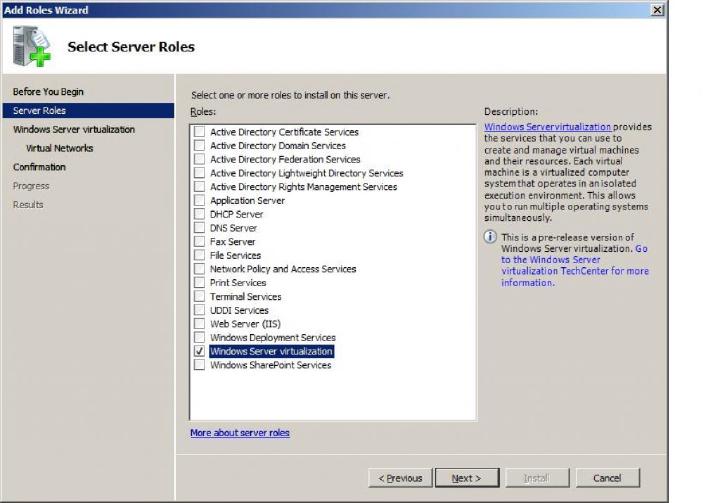Close the Add Roles Wizard window

click(658, 10)
